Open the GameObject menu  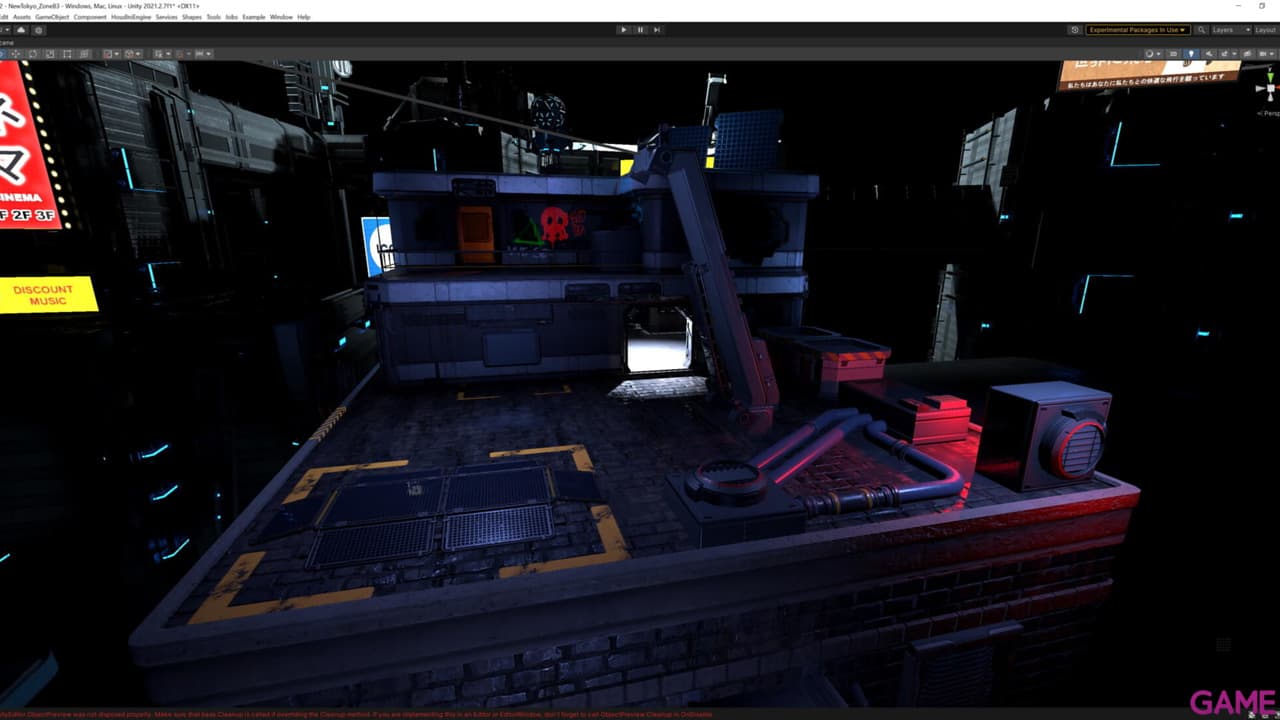coord(52,17)
